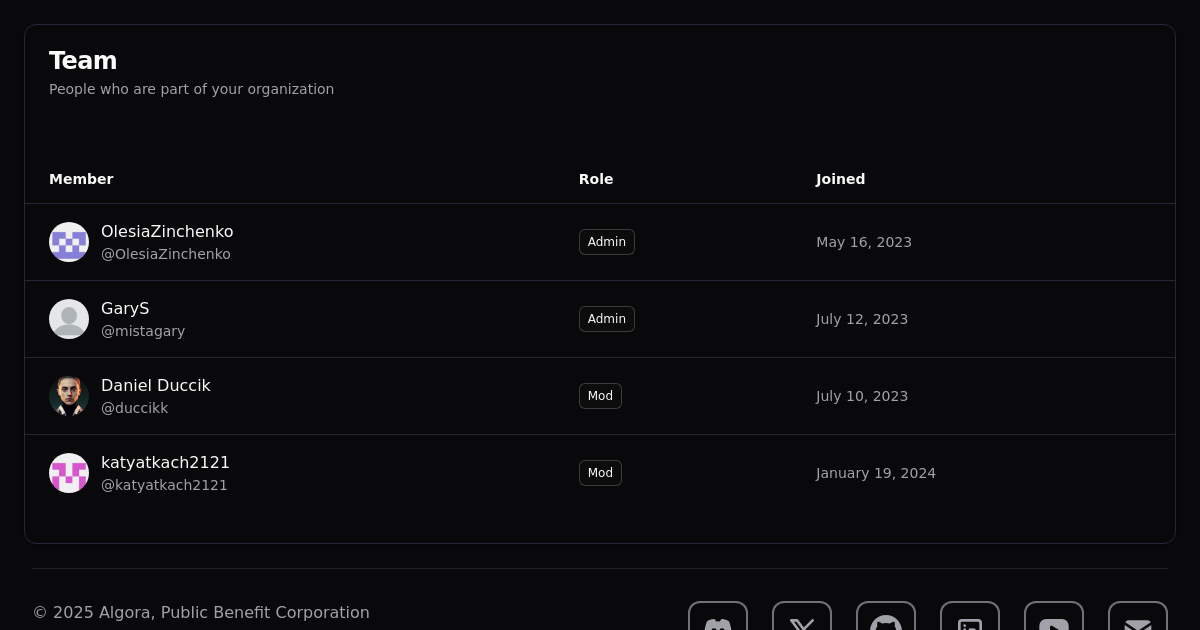Open the X (Twitter) footer icon

coord(802,620)
